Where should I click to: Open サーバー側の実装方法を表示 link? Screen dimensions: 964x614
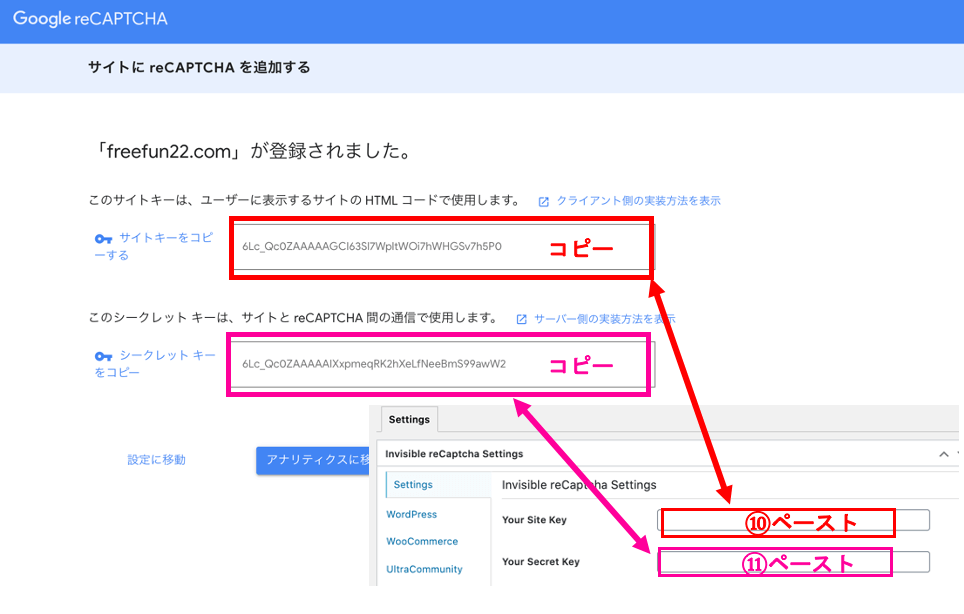point(604,319)
